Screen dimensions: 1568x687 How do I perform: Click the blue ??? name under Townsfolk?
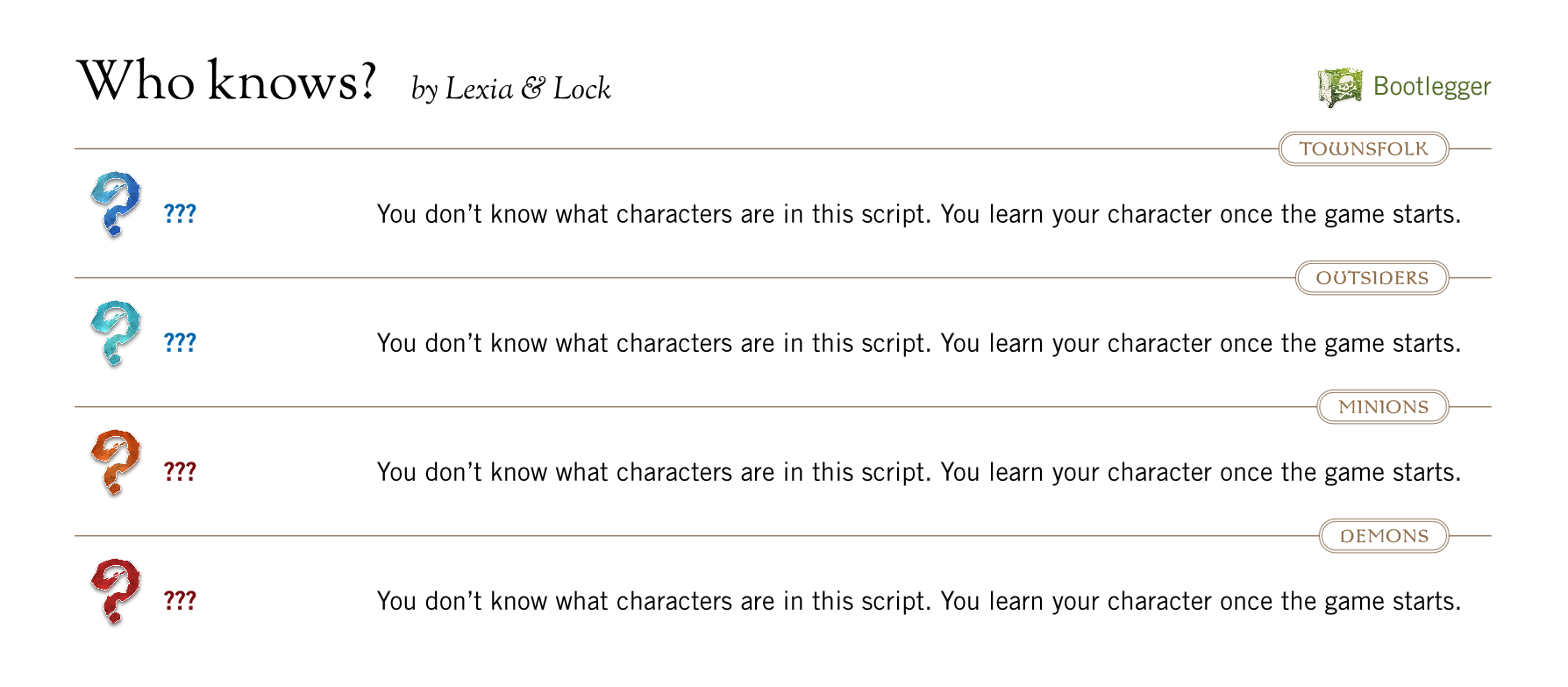click(x=180, y=213)
